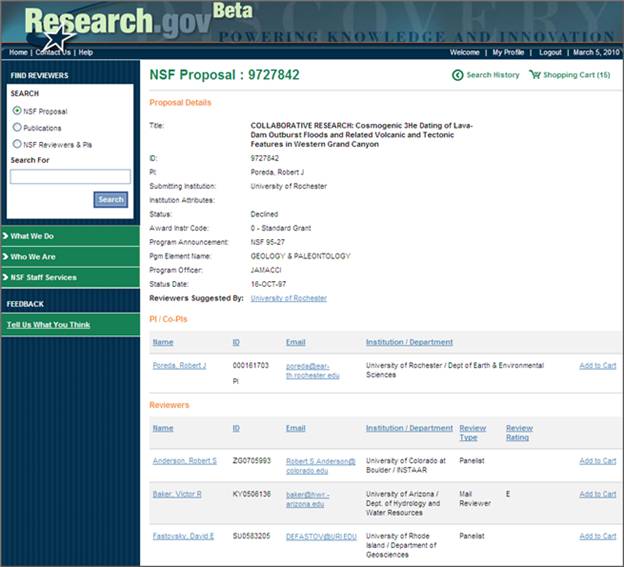This screenshot has width=624, height=567.
Task: Select the NSF Proposal radio button
Action: 17,111
